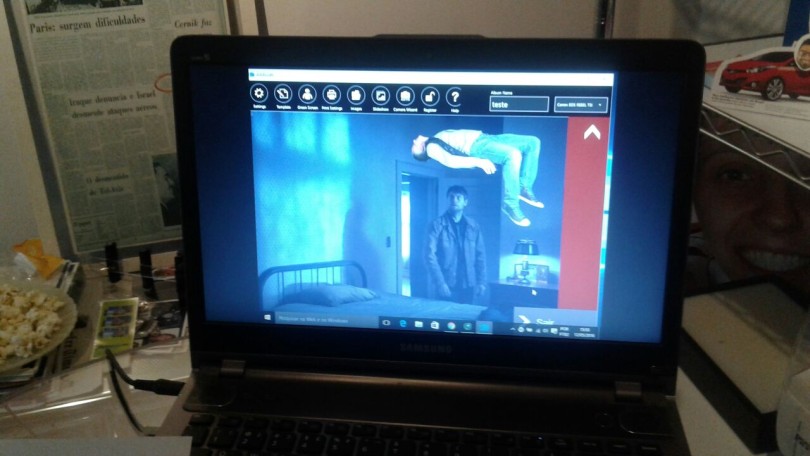Click the Windows taskbar search box

(326, 320)
